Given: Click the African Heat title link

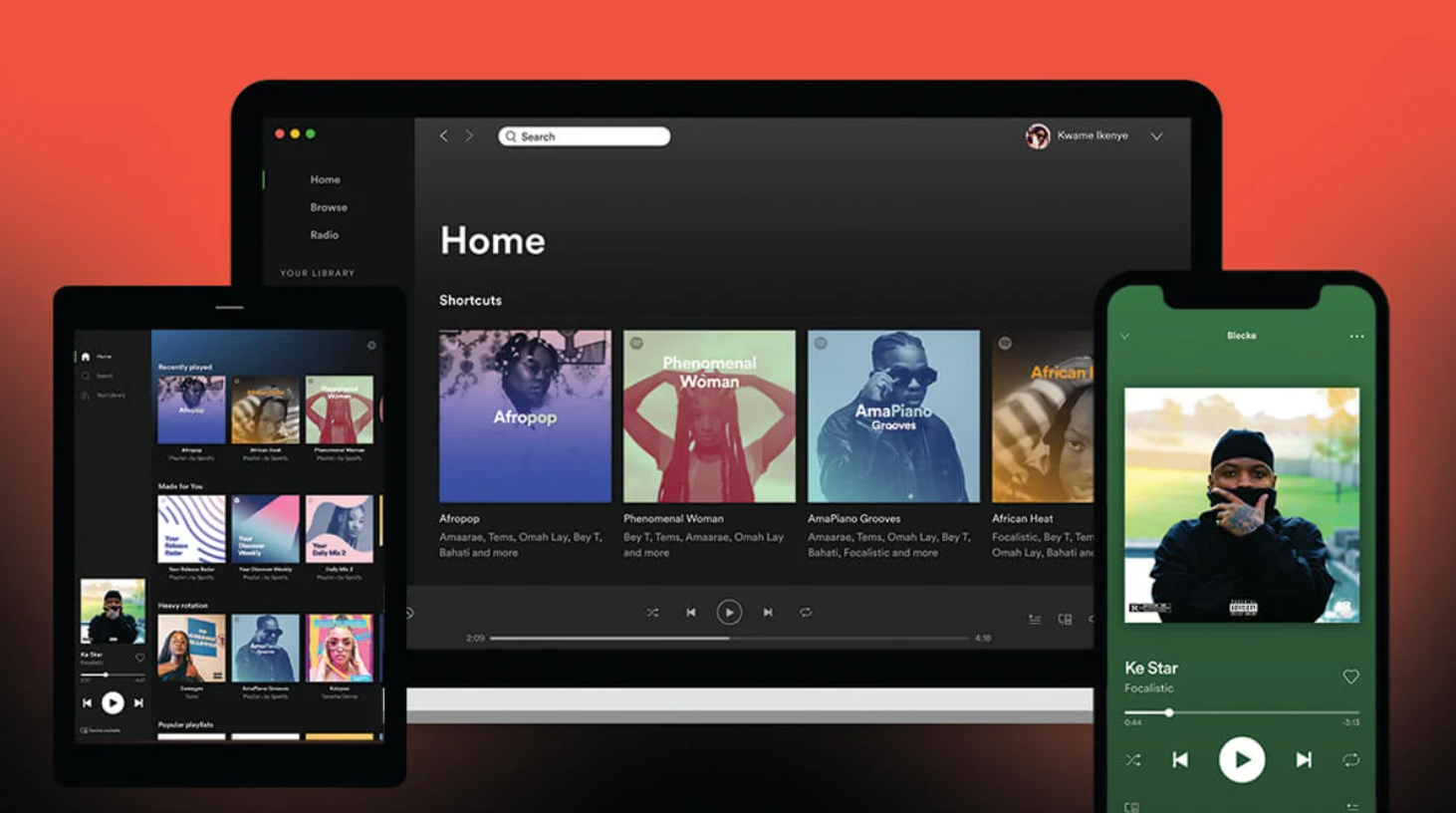Looking at the screenshot, I should click(x=1022, y=518).
